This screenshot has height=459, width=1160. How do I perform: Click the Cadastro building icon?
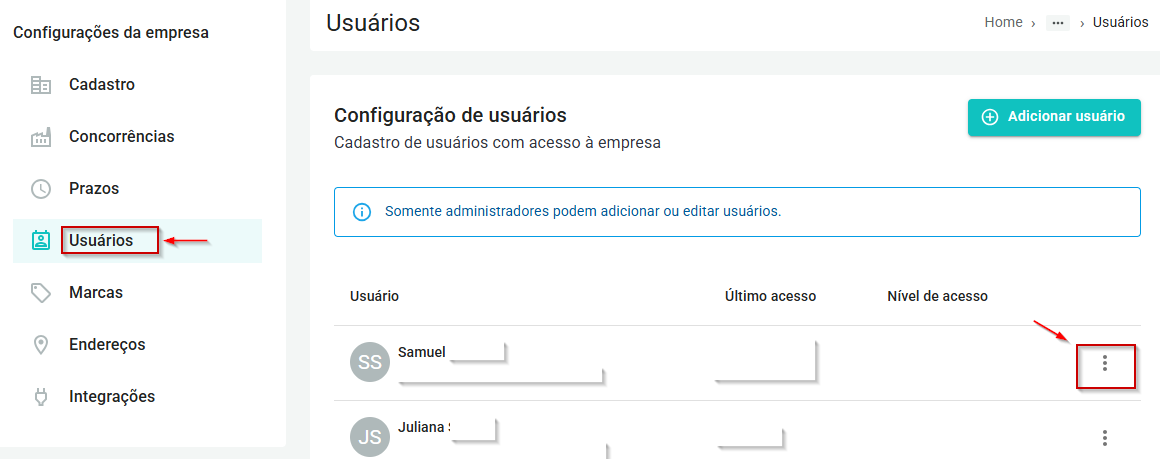pyautogui.click(x=41, y=85)
